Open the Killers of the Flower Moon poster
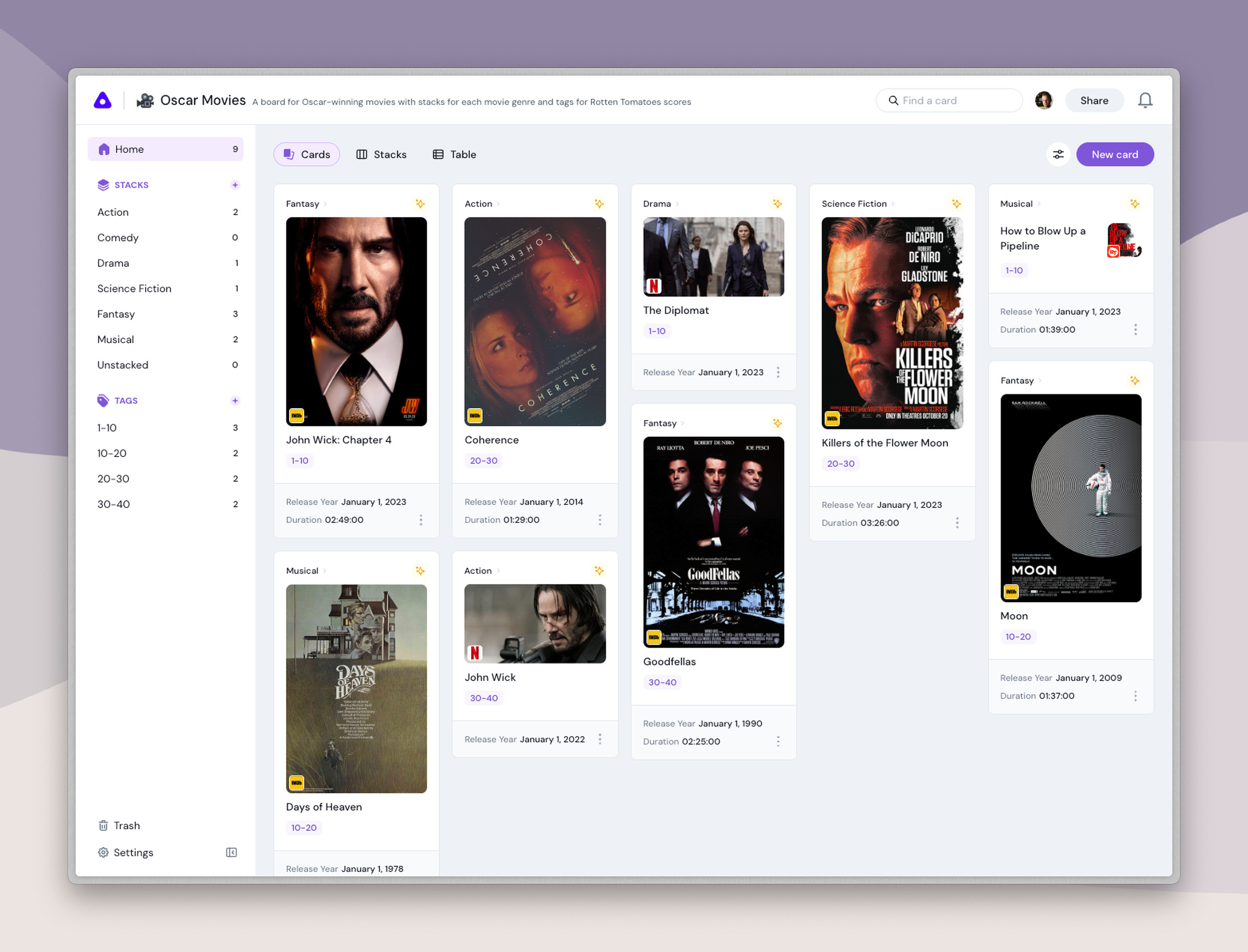Image resolution: width=1248 pixels, height=952 pixels. 892,323
